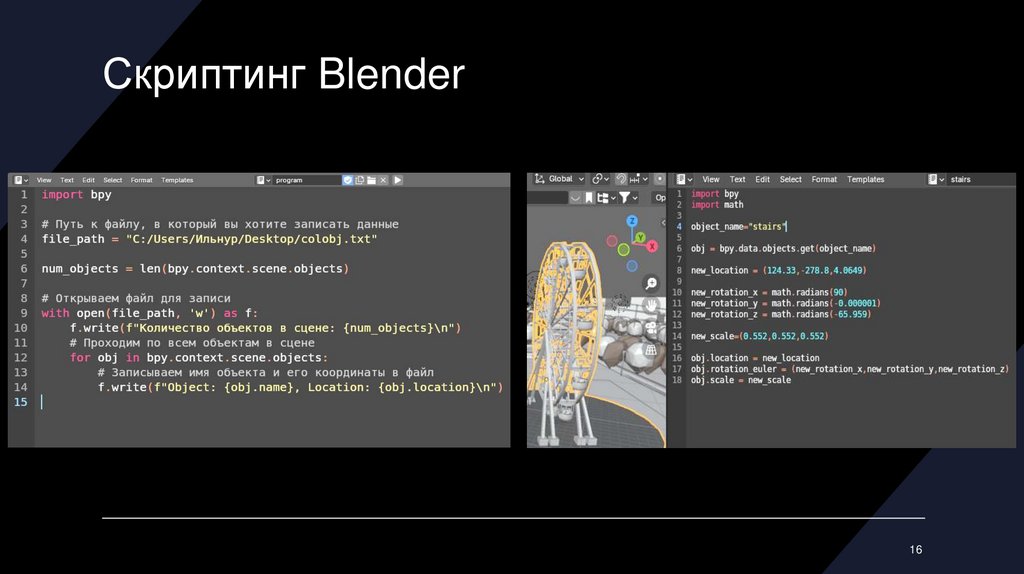The width and height of the screenshot is (1024, 574).
Task: Open display mode dropdown beside bookmark
Action: pos(606,197)
